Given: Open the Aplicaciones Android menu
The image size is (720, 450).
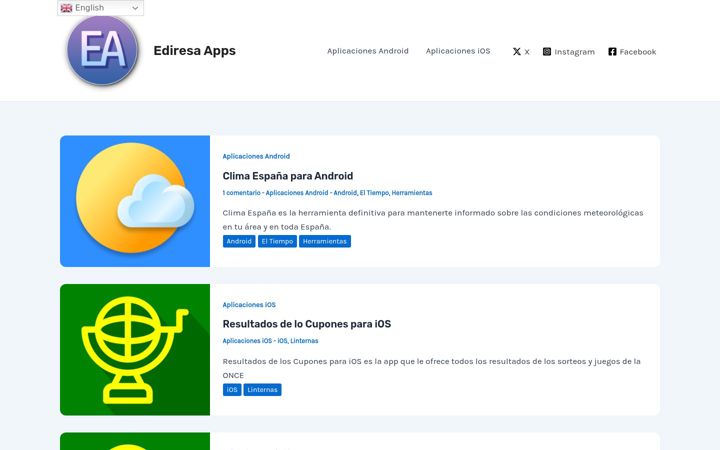Looking at the screenshot, I should coord(368,51).
